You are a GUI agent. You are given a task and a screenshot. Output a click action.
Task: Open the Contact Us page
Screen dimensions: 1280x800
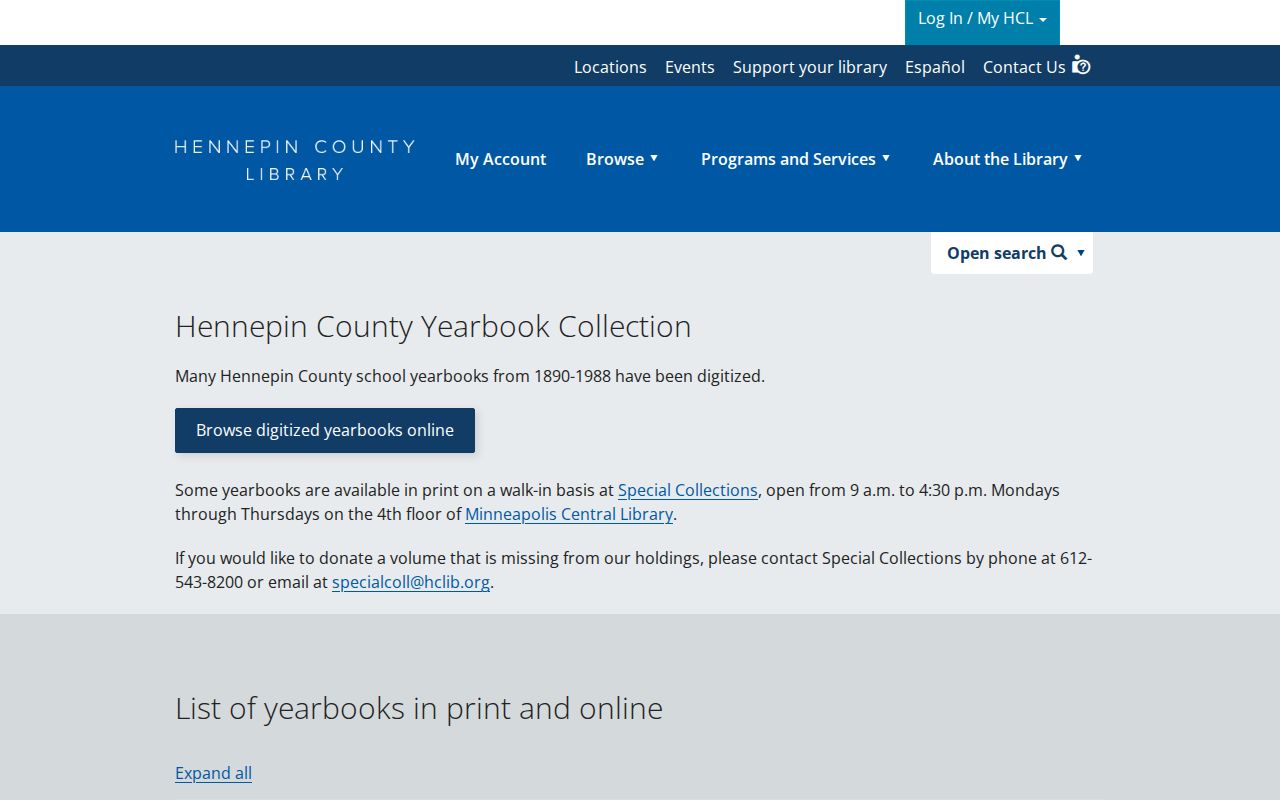point(1024,67)
